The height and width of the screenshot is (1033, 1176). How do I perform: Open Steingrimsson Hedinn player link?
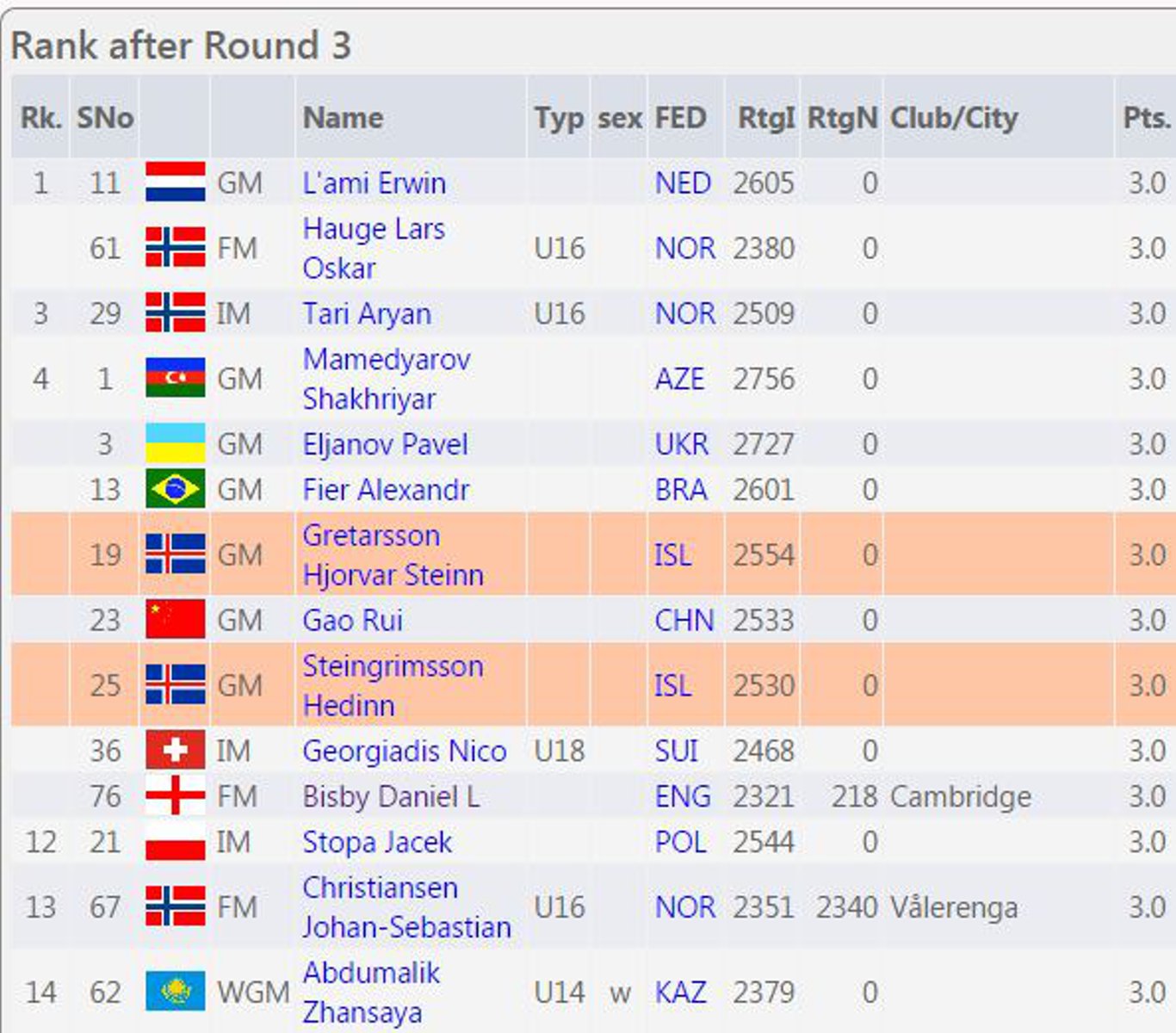(393, 685)
